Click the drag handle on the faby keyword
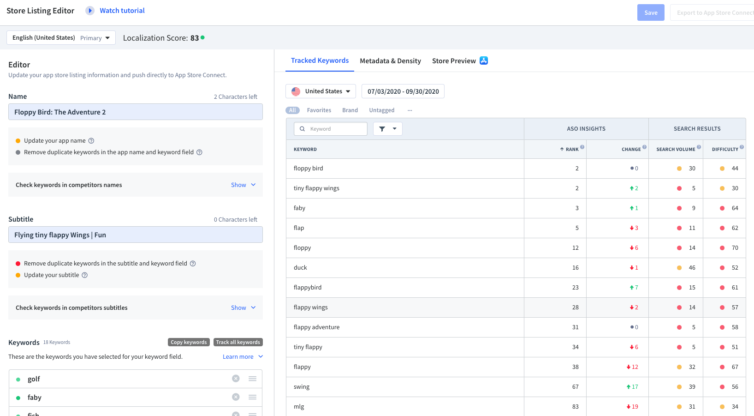Viewport: 754px width, 416px height. click(x=252, y=397)
